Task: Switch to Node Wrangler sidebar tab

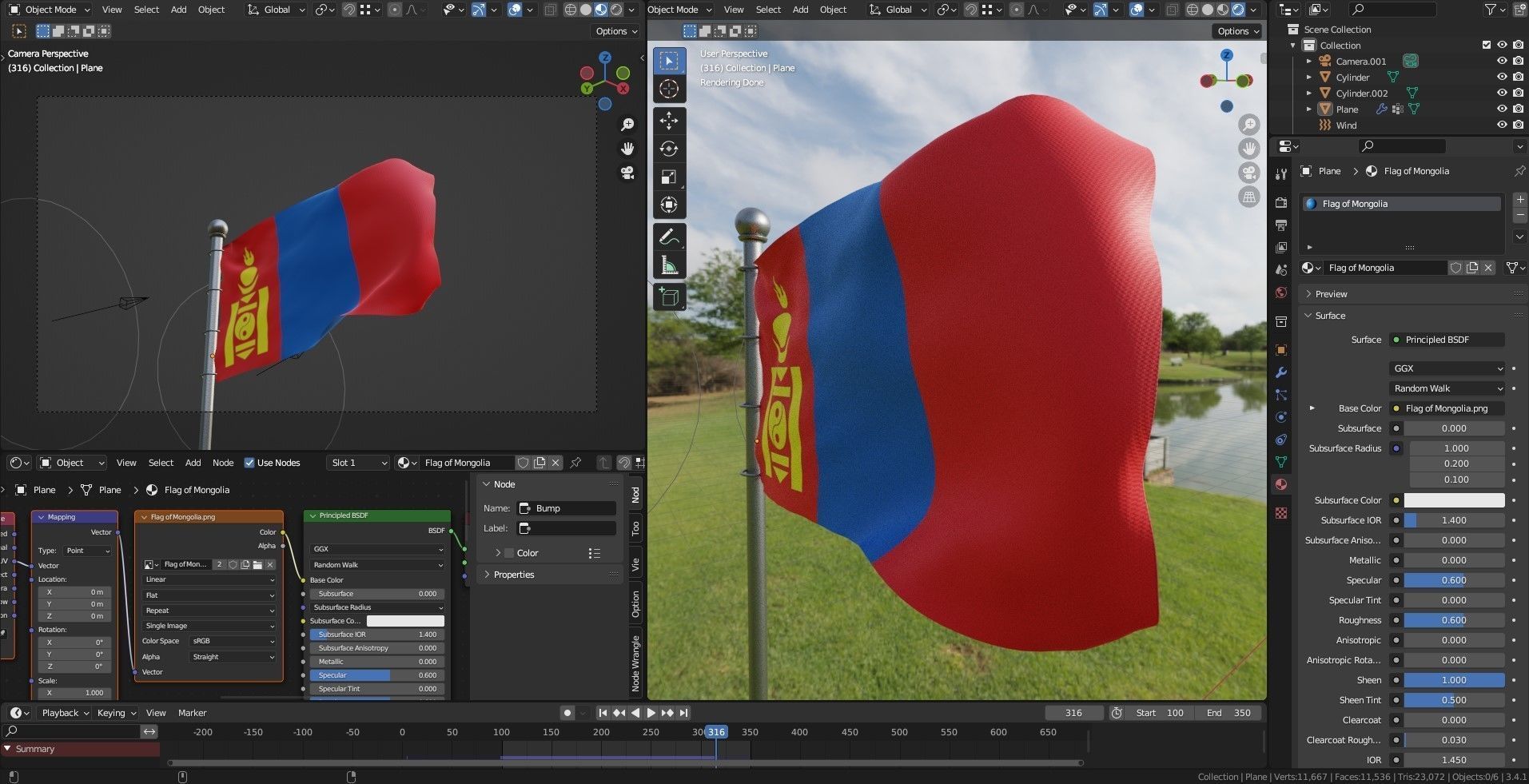Action: tap(635, 663)
